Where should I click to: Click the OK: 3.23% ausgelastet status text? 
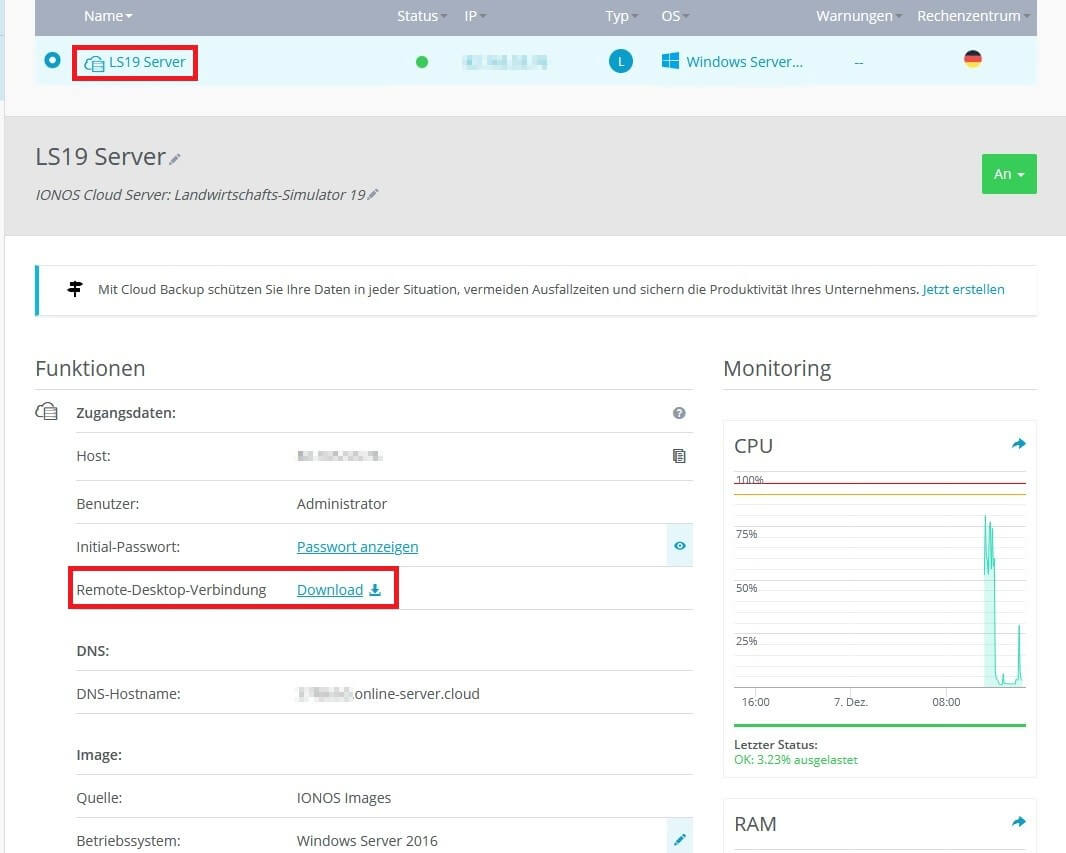pos(795,760)
